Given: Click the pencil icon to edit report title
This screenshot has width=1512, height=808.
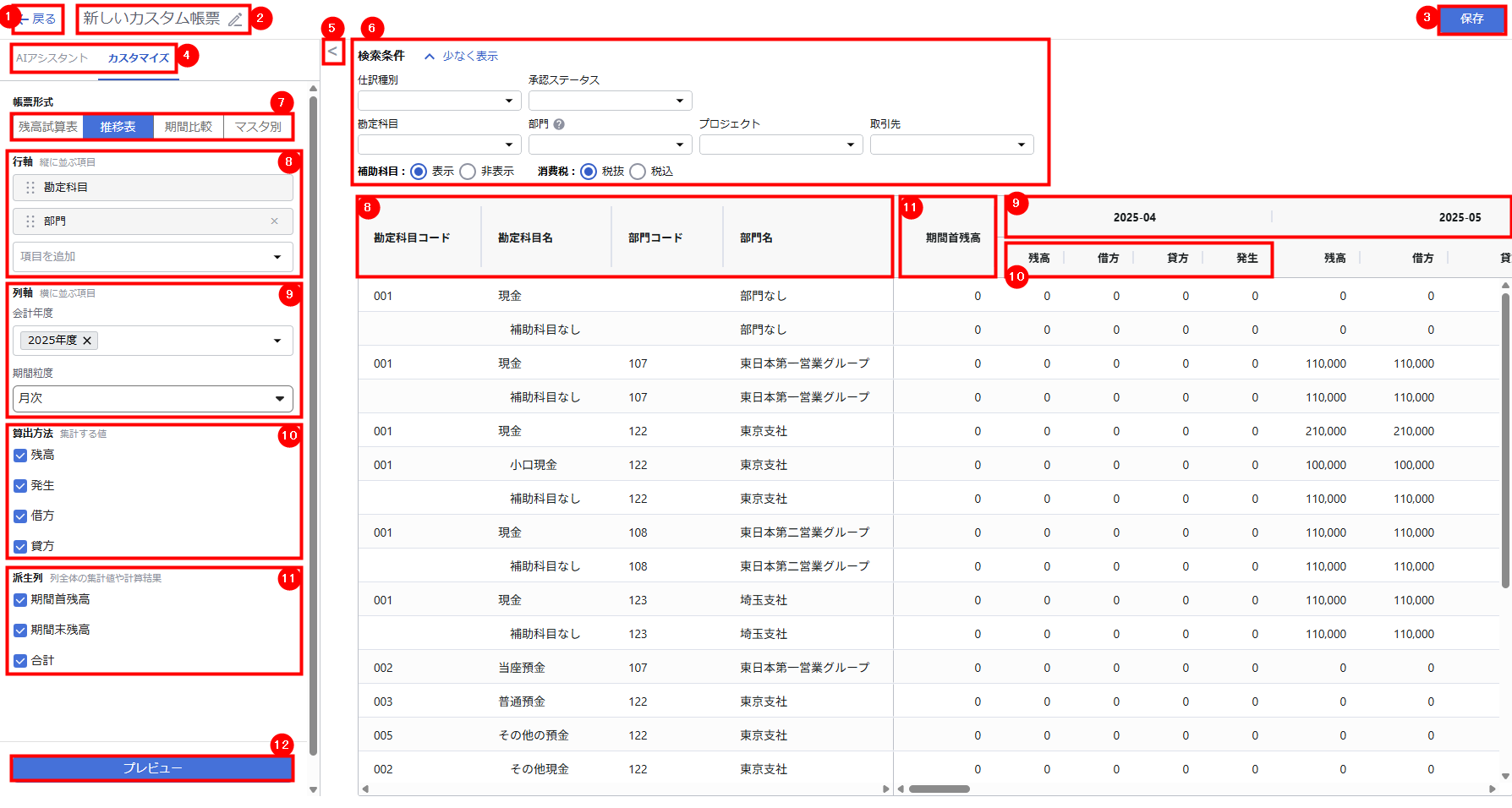Looking at the screenshot, I should tap(235, 19).
